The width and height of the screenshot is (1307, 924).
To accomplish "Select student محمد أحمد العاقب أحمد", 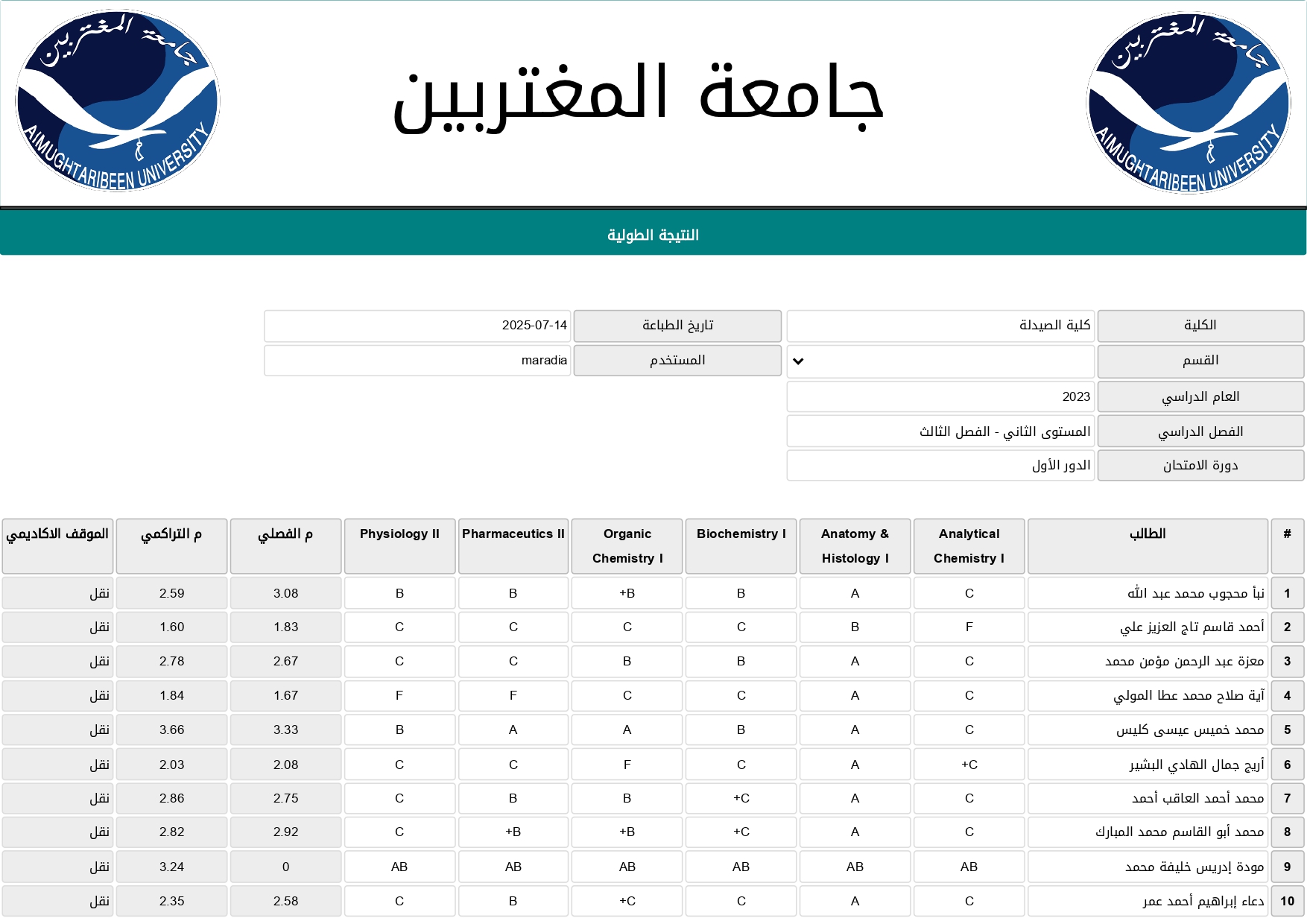I will click(1148, 798).
